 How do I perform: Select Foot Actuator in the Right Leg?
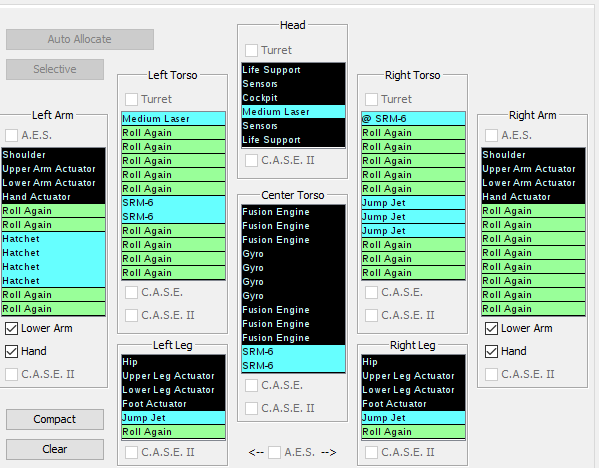point(413,404)
